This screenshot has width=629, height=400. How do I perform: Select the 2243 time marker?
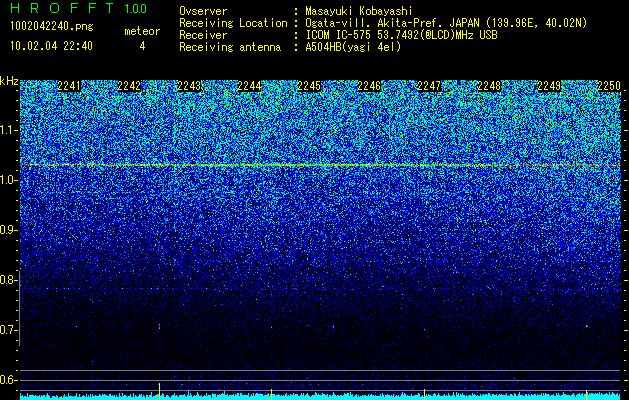189,86
